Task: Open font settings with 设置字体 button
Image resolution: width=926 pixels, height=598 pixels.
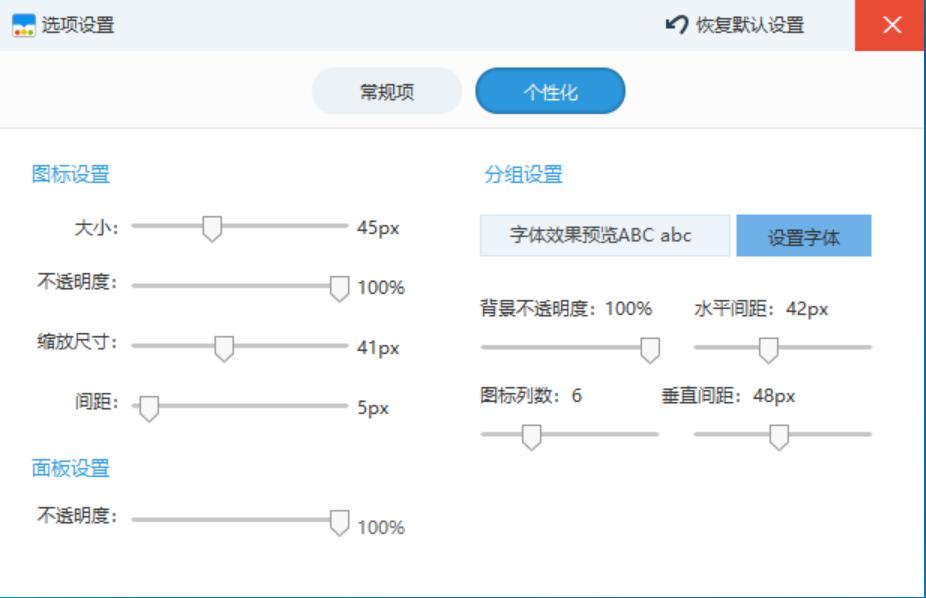Action: click(x=803, y=236)
